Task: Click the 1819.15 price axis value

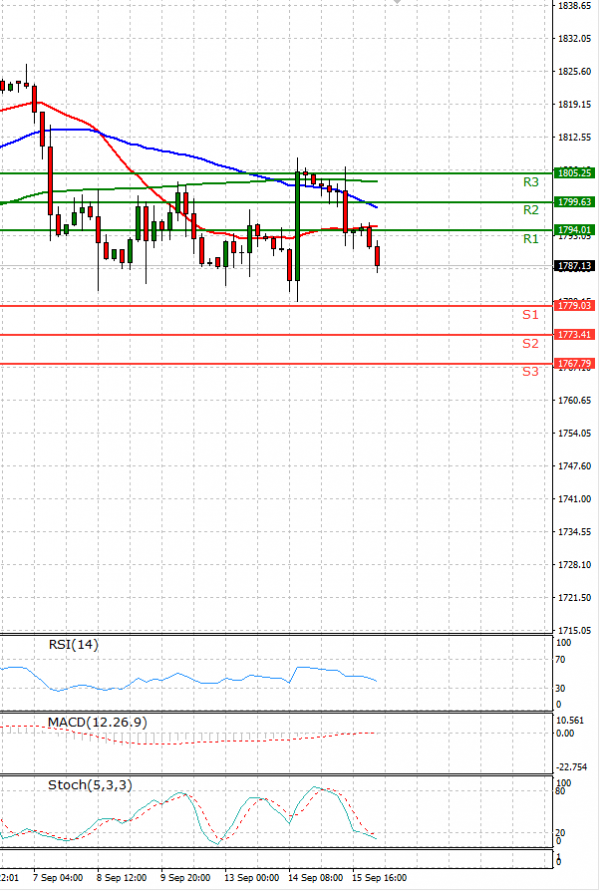Action: click(x=574, y=105)
